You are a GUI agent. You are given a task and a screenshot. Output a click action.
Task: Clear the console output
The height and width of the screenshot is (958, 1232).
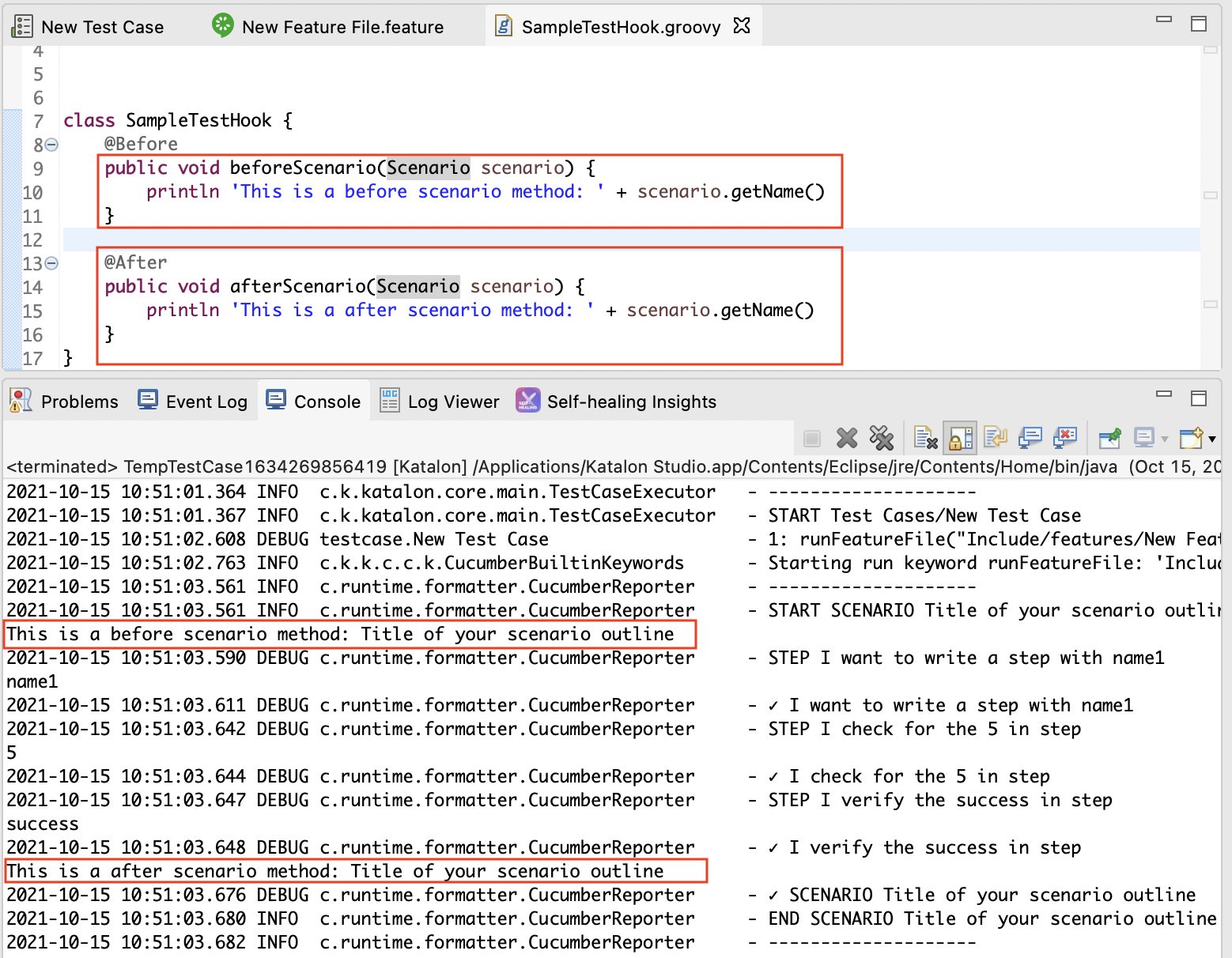tap(925, 438)
